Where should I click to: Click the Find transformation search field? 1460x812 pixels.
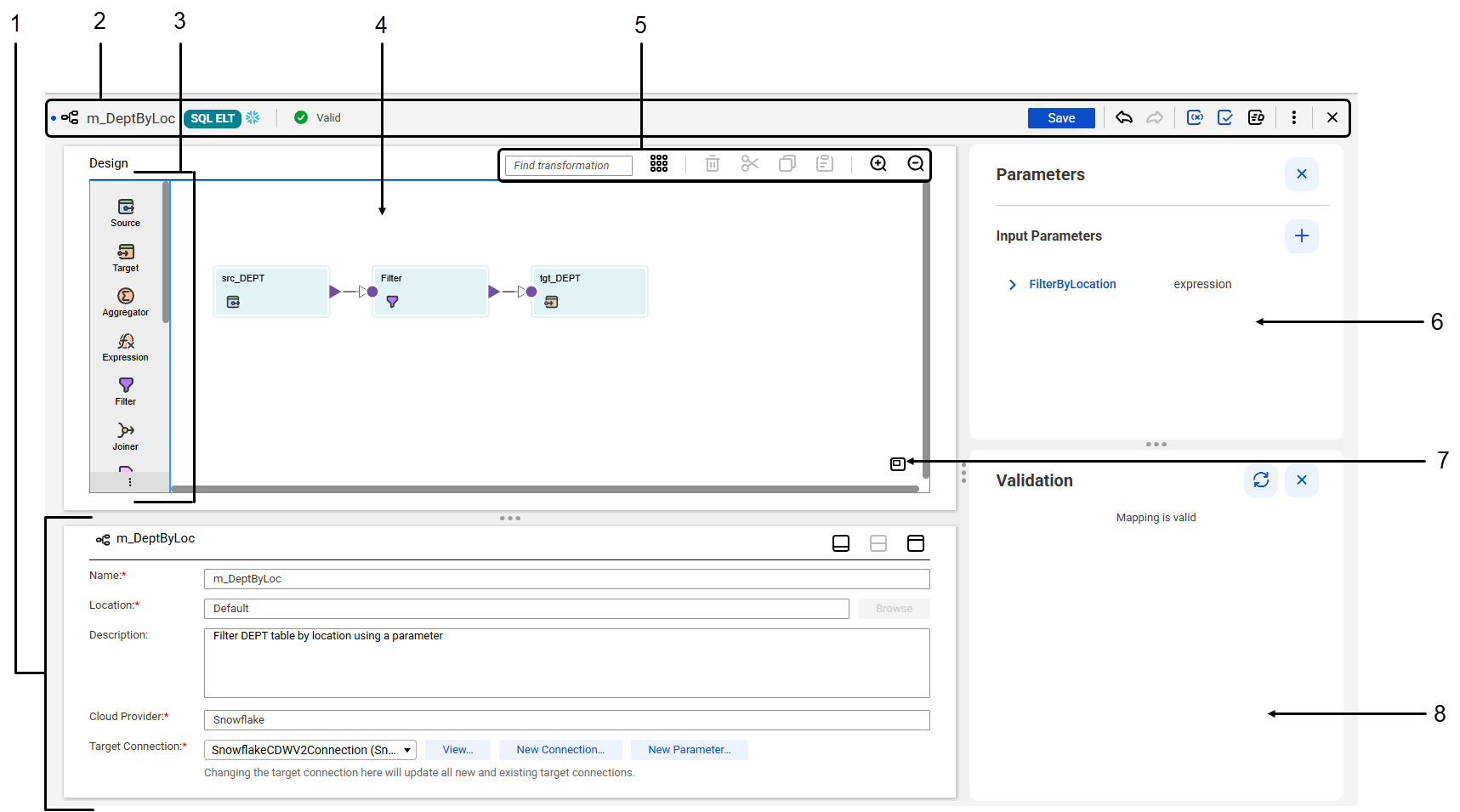tap(569, 165)
